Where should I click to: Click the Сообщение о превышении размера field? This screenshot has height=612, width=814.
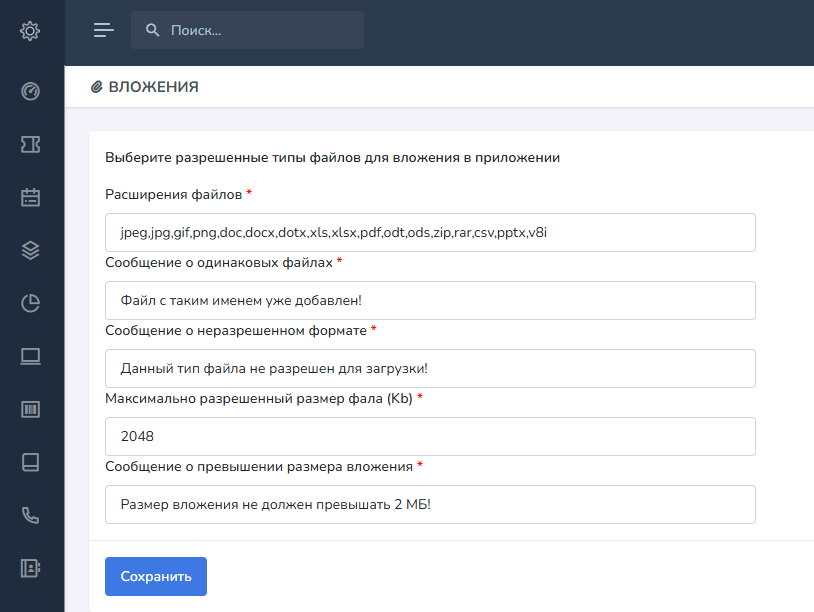[x=430, y=504]
